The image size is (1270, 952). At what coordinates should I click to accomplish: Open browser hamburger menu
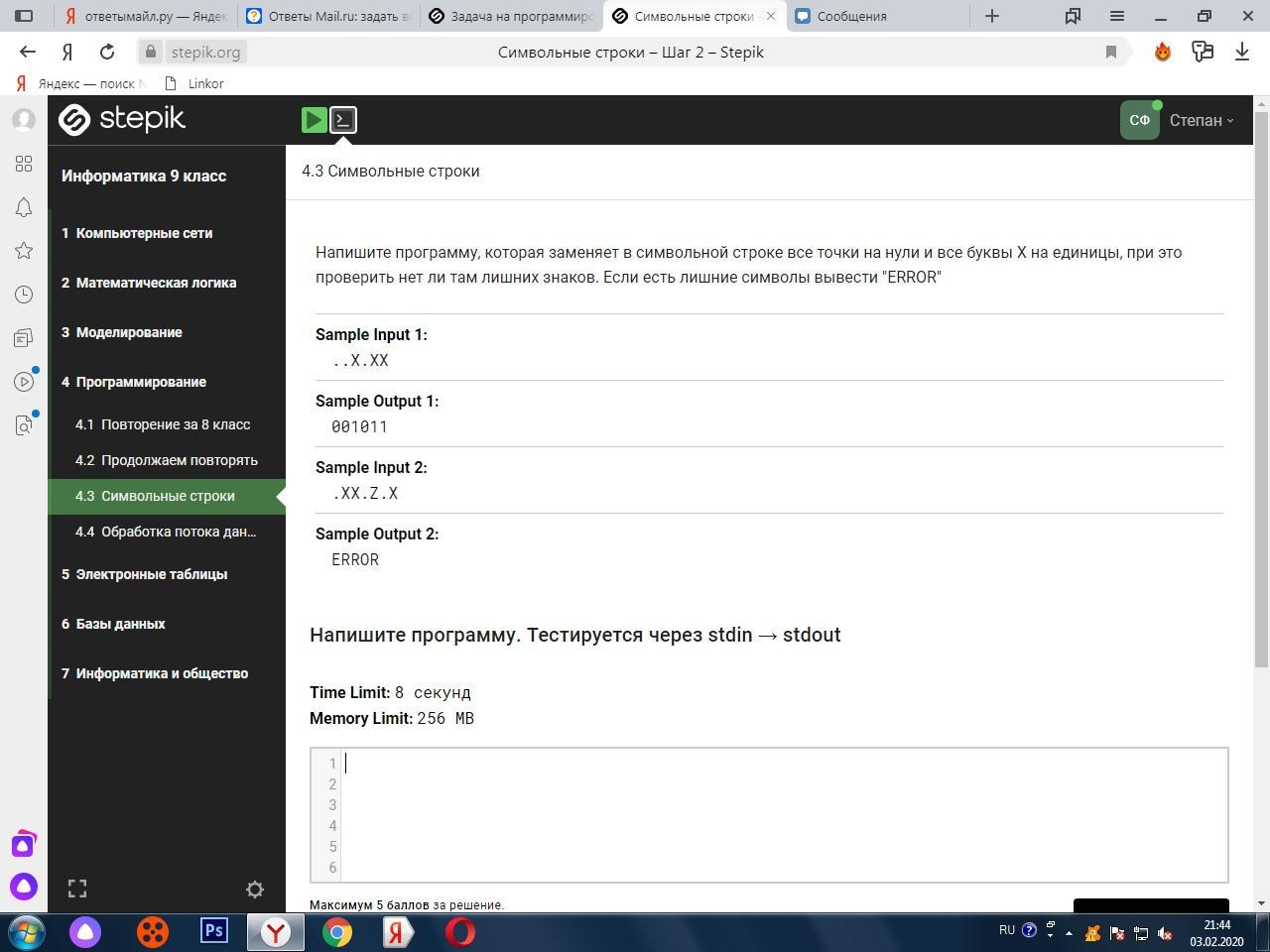1117,16
